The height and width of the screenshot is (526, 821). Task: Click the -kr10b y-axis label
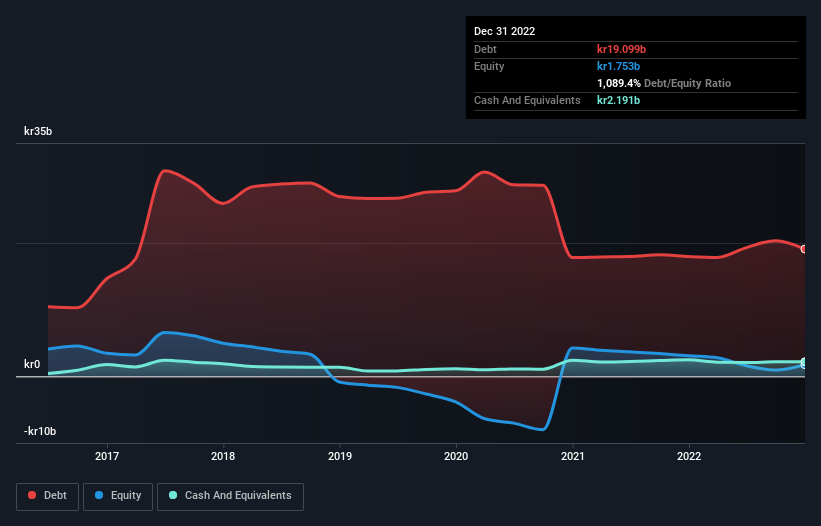40,431
